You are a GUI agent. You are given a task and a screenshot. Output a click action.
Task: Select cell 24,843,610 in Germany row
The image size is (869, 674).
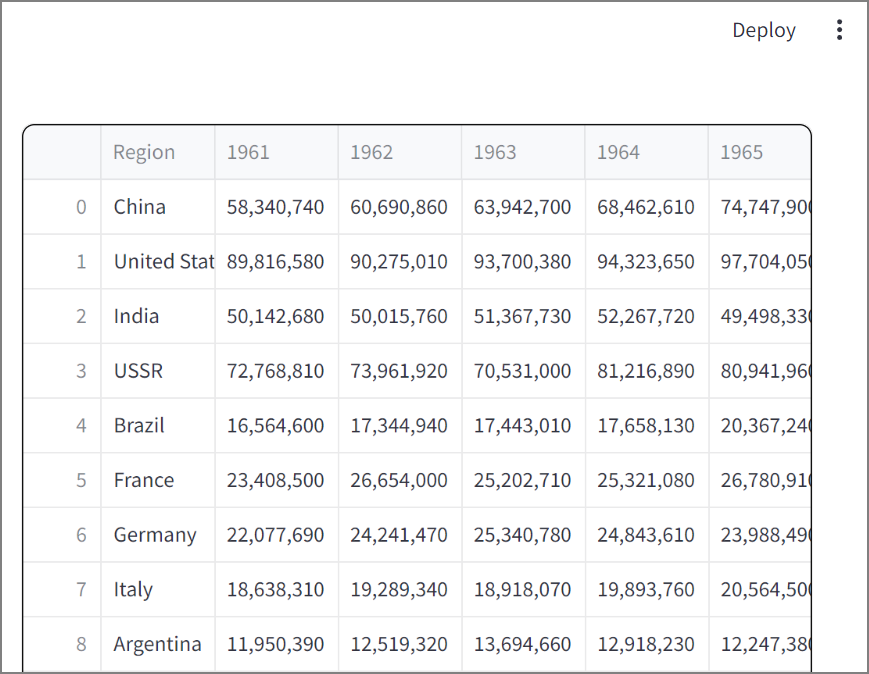pyautogui.click(x=647, y=535)
